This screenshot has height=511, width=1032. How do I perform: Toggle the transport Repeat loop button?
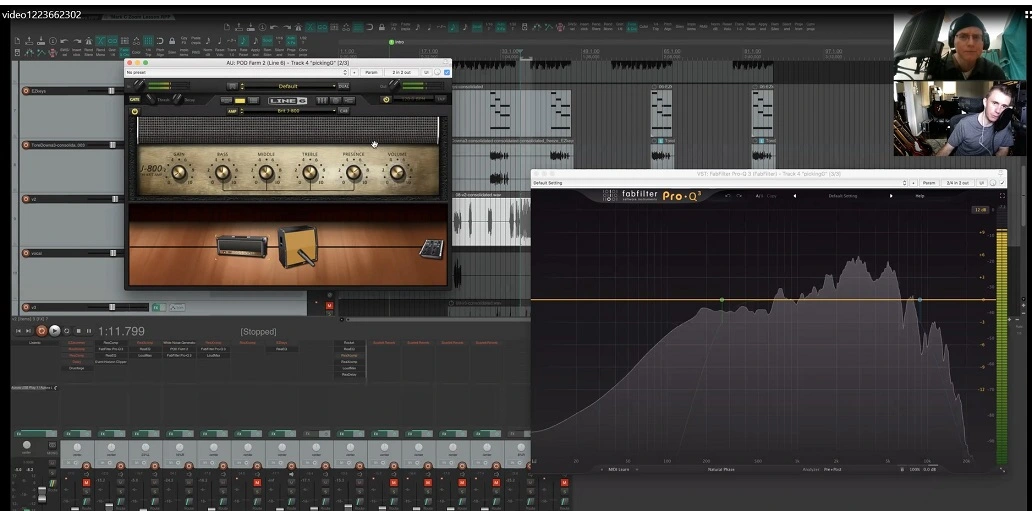coord(66,331)
